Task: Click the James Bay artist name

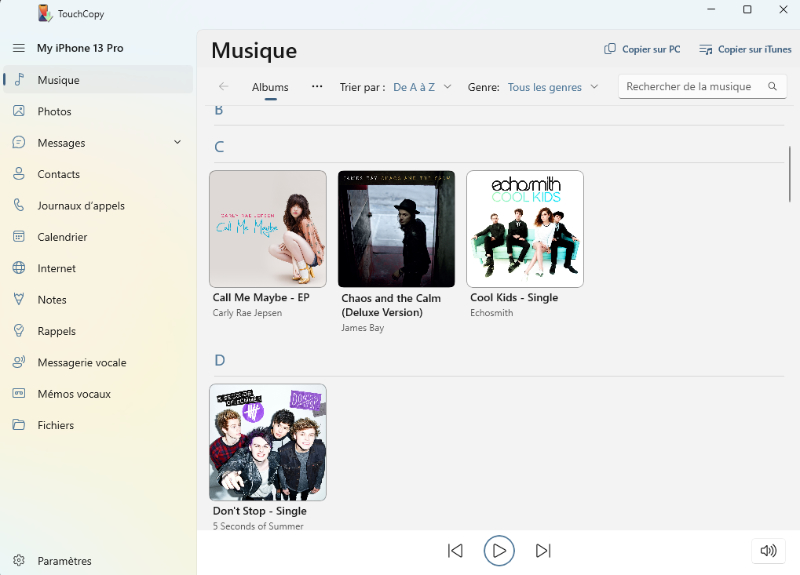Action: 362,328
